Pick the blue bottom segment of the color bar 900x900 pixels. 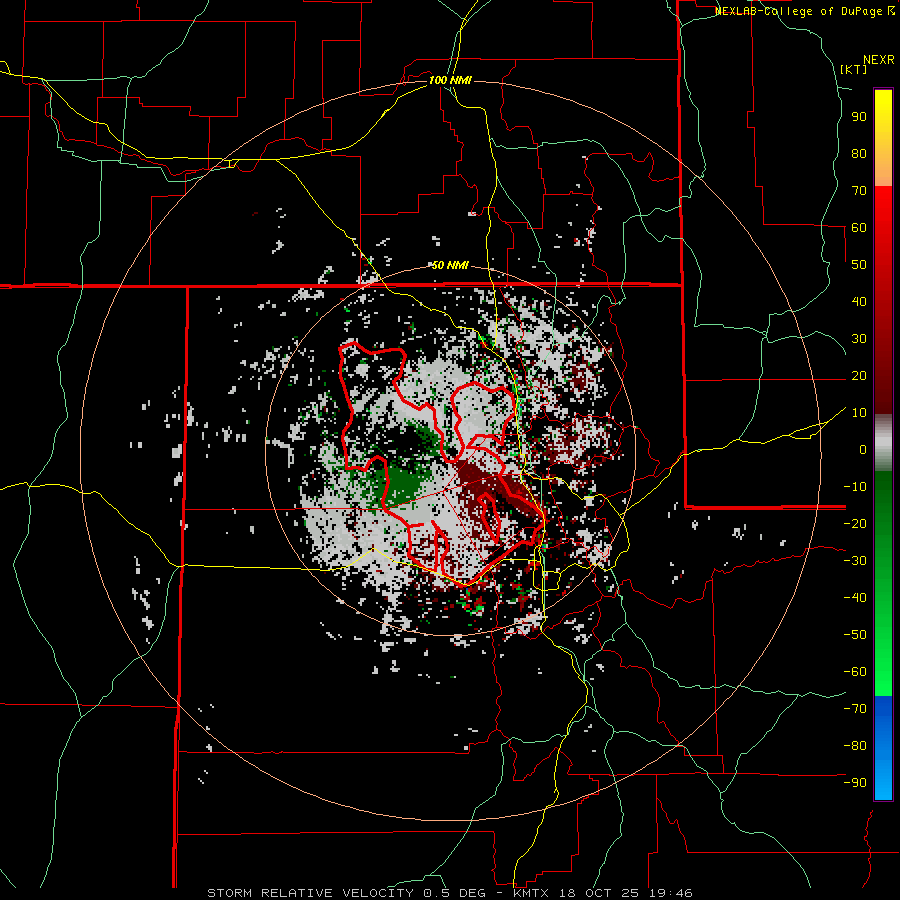[x=883, y=748]
